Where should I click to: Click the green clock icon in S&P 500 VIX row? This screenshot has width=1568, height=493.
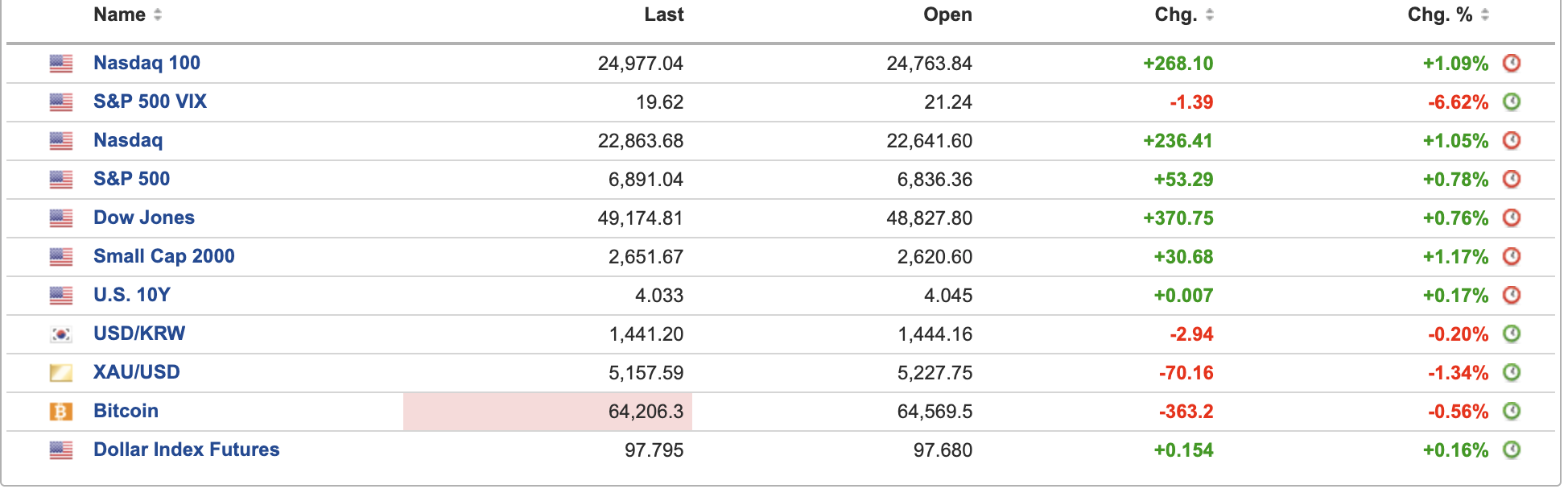[x=1512, y=101]
